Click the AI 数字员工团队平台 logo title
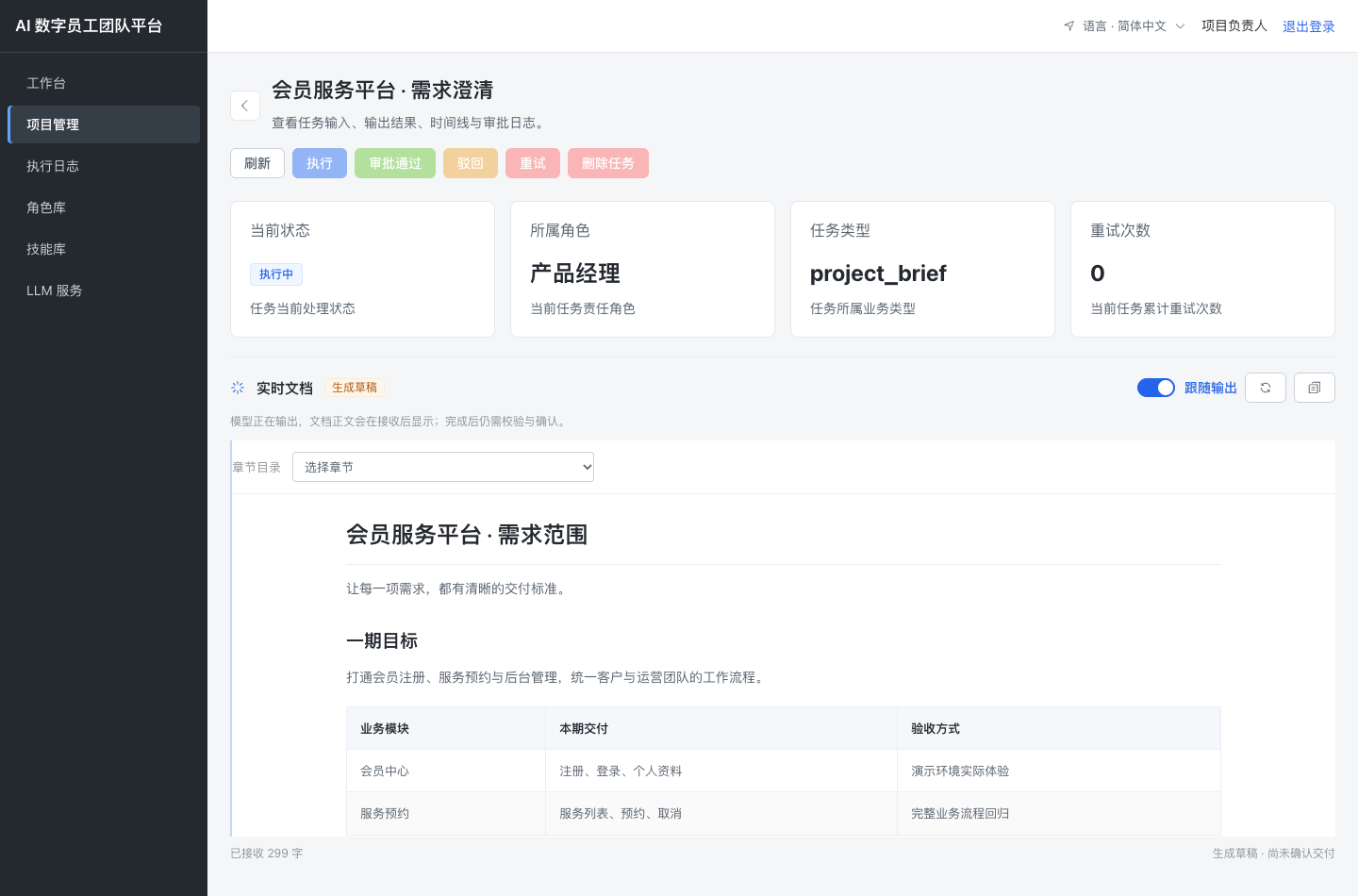Screen dimensions: 1358x896 pos(89,25)
